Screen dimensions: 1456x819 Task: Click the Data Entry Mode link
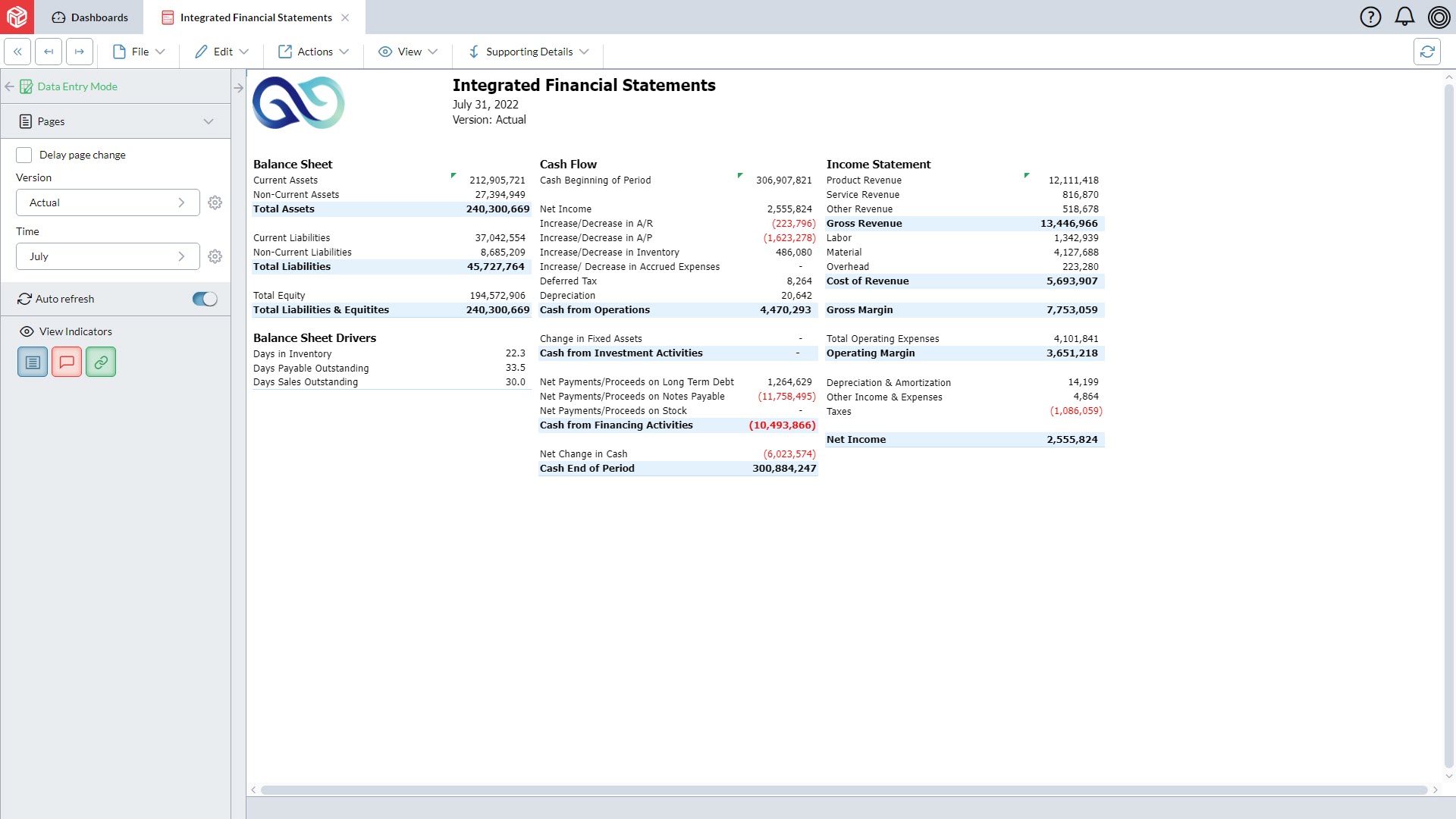pyautogui.click(x=77, y=86)
